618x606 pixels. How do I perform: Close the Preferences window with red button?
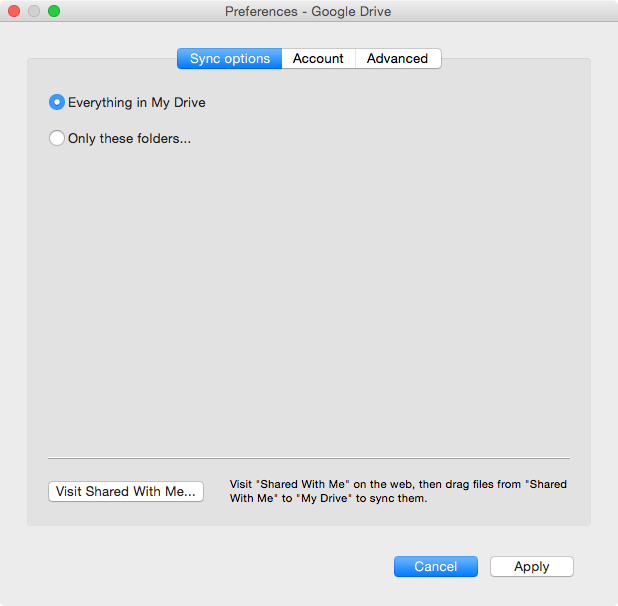[x=14, y=11]
